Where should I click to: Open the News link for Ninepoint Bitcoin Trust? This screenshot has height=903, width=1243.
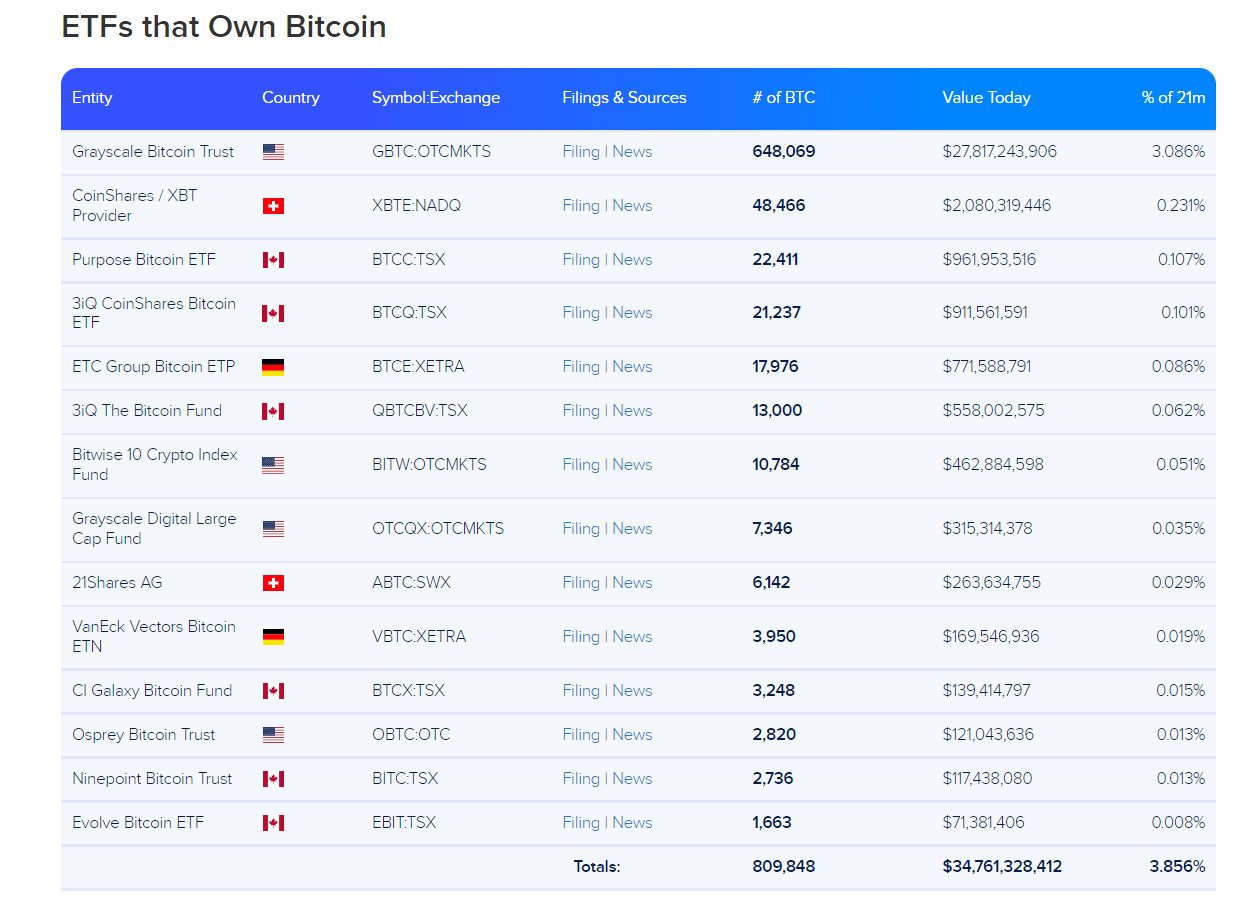point(632,779)
